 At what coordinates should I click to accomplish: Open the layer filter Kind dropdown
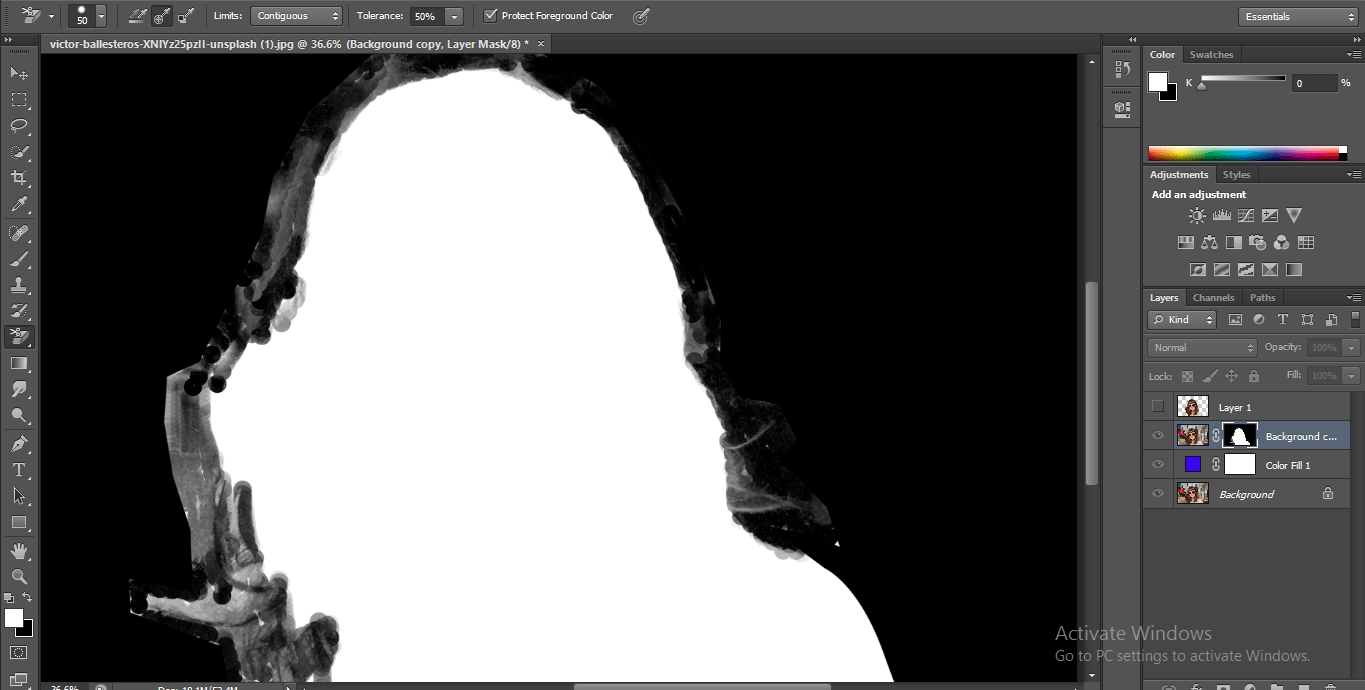click(x=1182, y=320)
